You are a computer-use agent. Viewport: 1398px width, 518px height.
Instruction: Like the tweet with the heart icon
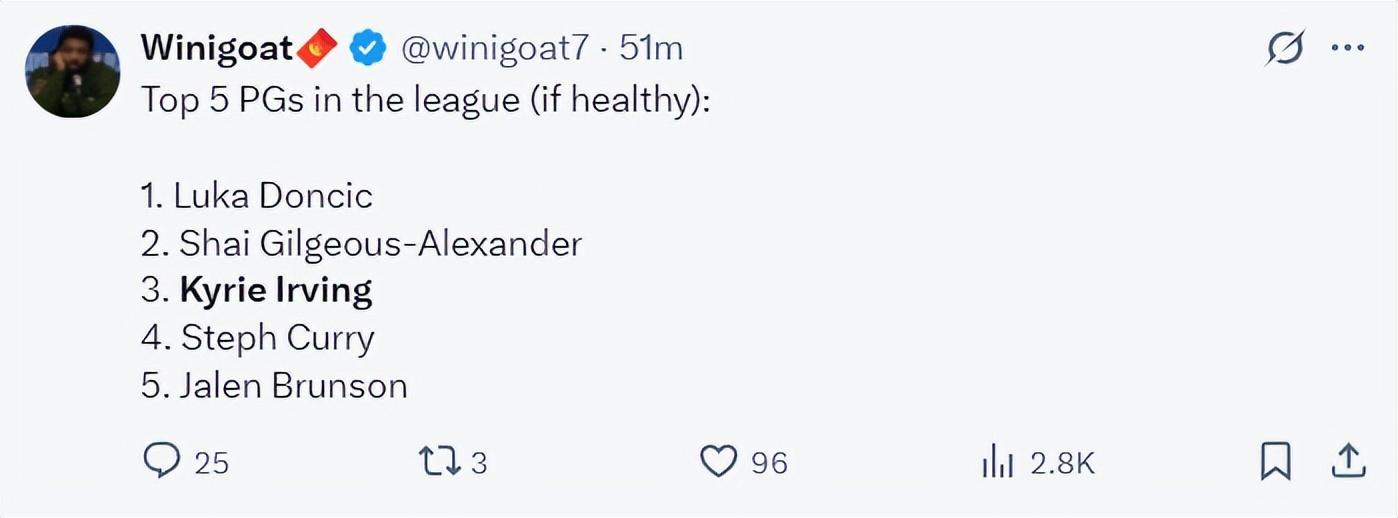(718, 462)
